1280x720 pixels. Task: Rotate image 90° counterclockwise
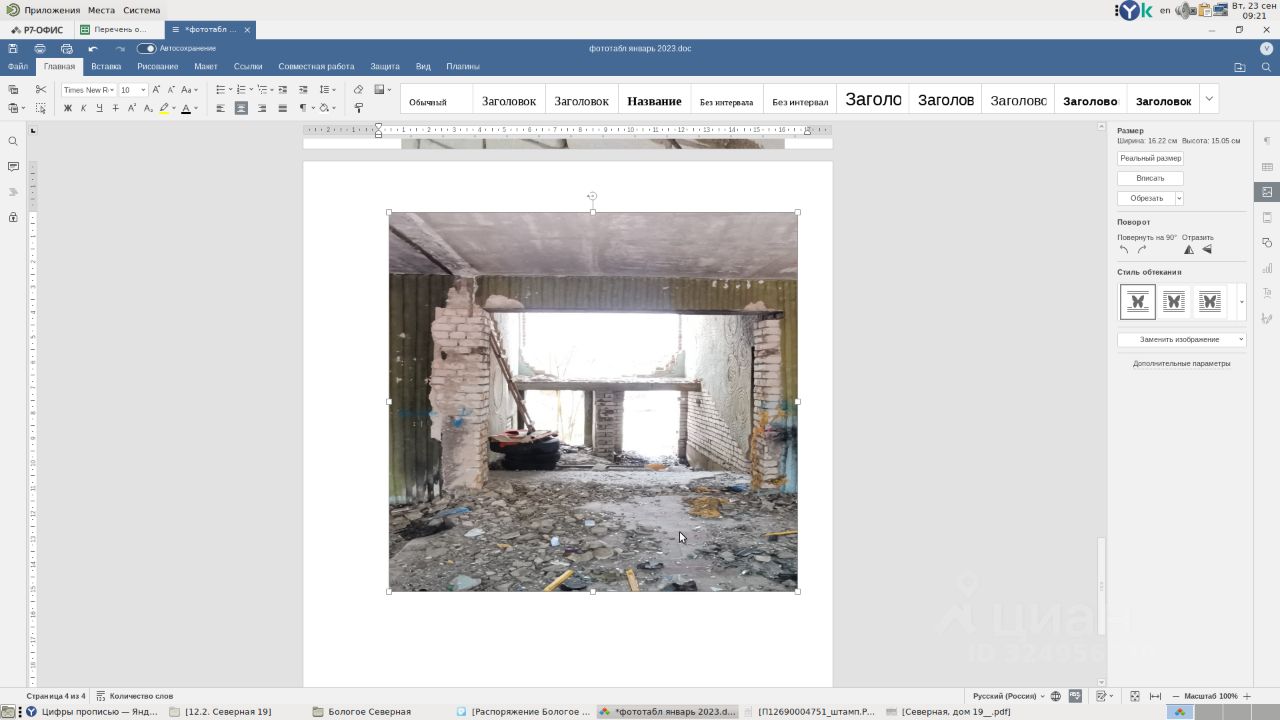click(x=1124, y=250)
